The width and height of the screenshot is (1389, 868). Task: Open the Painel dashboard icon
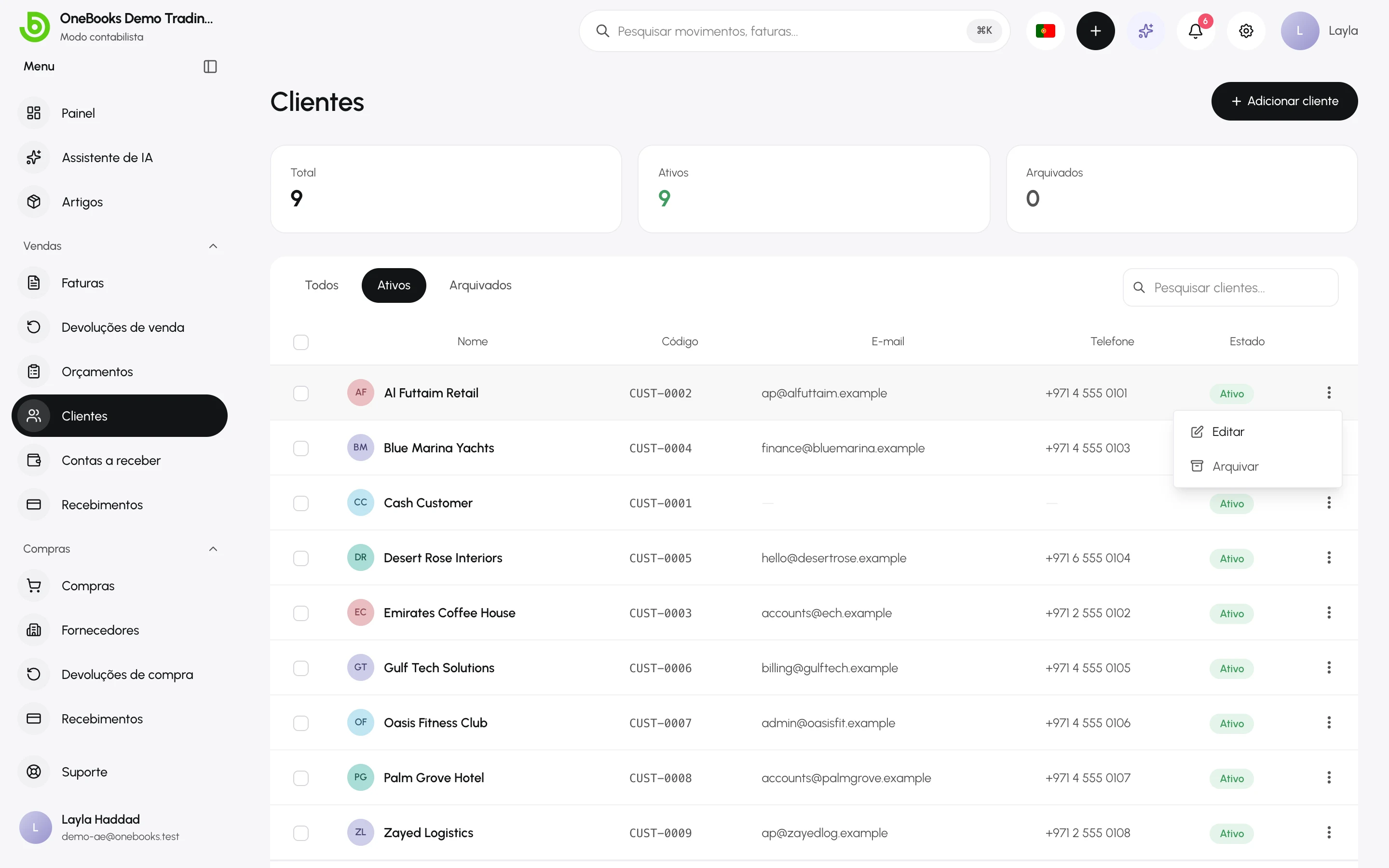click(34, 113)
